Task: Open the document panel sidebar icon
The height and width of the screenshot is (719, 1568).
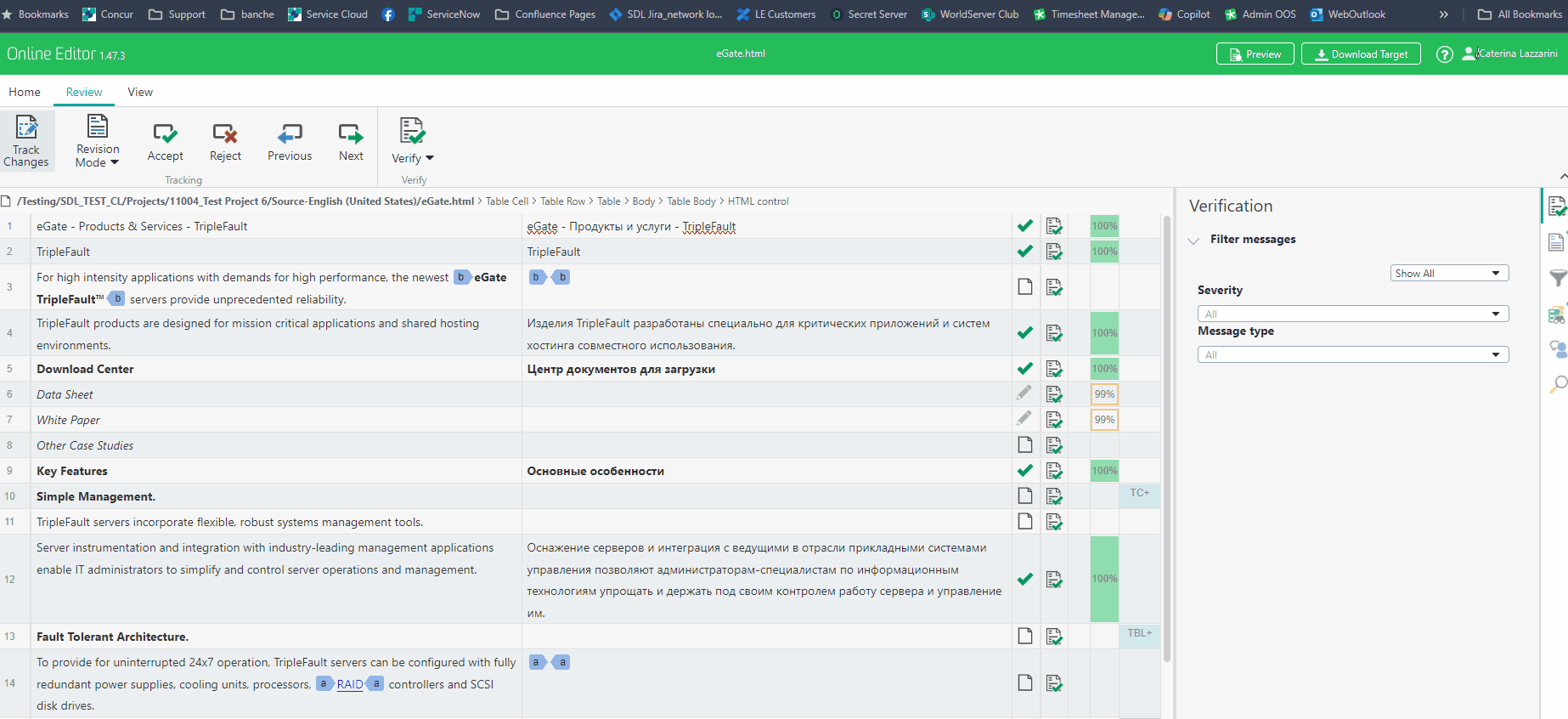Action: click(1556, 242)
